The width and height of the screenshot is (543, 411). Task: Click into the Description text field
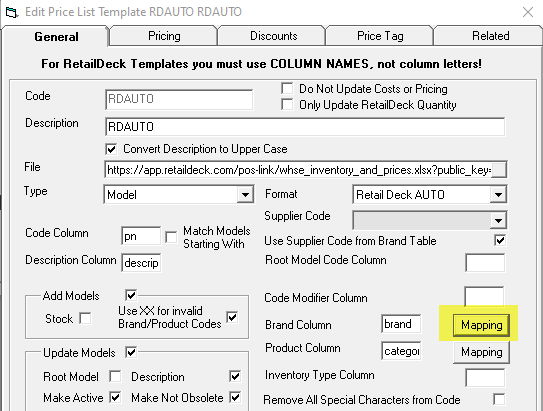[x=305, y=127]
